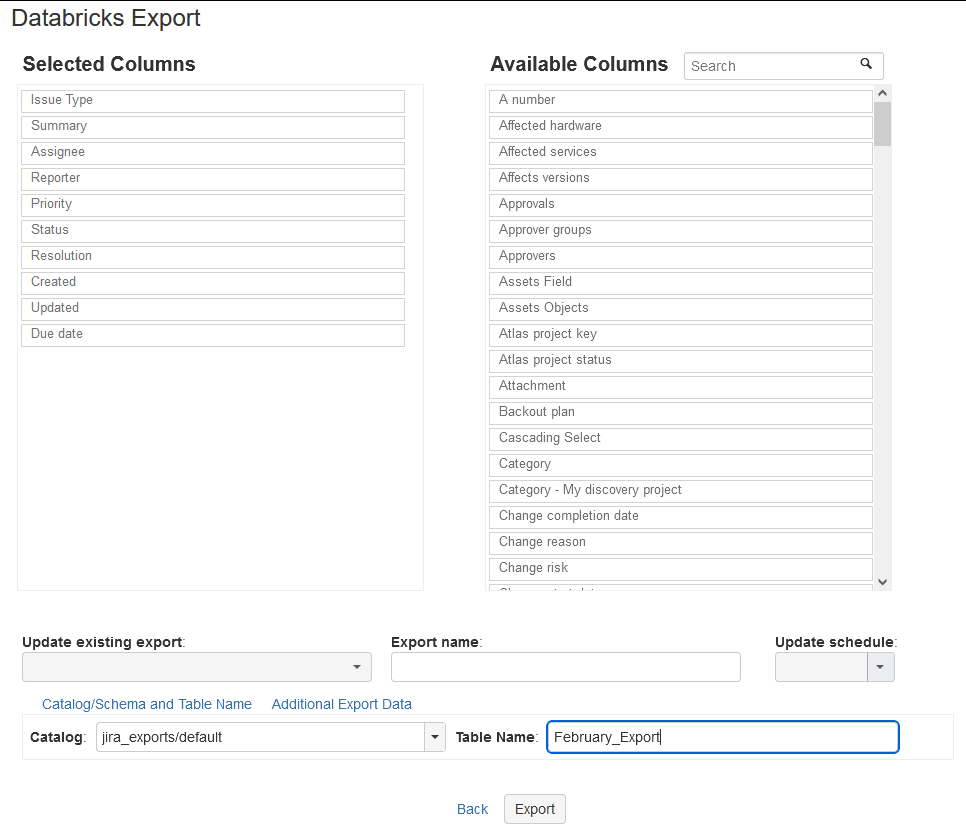Click the scroll down arrow in Available Columns
The height and width of the screenshot is (837, 966).
click(882, 582)
